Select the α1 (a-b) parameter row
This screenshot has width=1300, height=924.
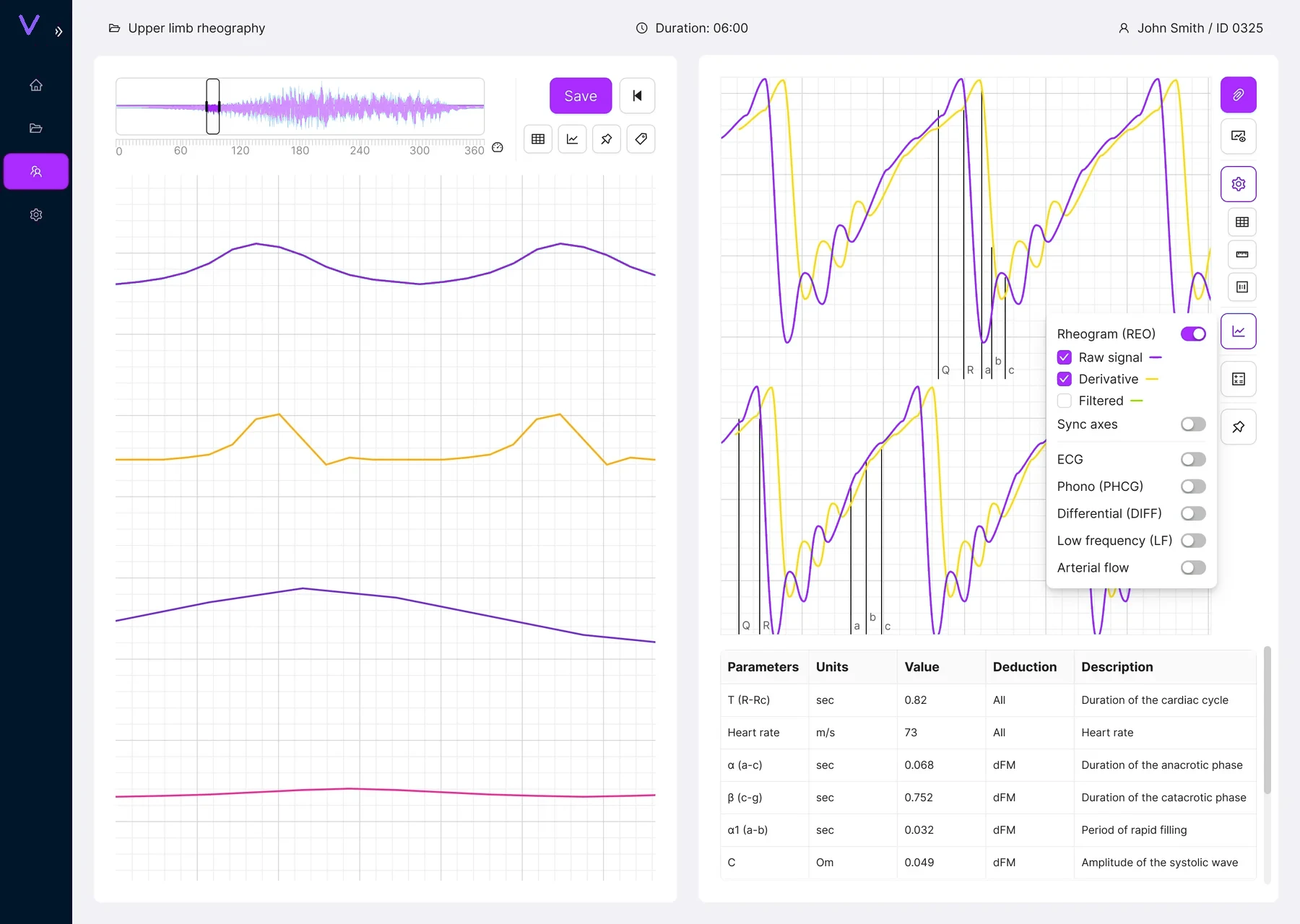pos(988,830)
